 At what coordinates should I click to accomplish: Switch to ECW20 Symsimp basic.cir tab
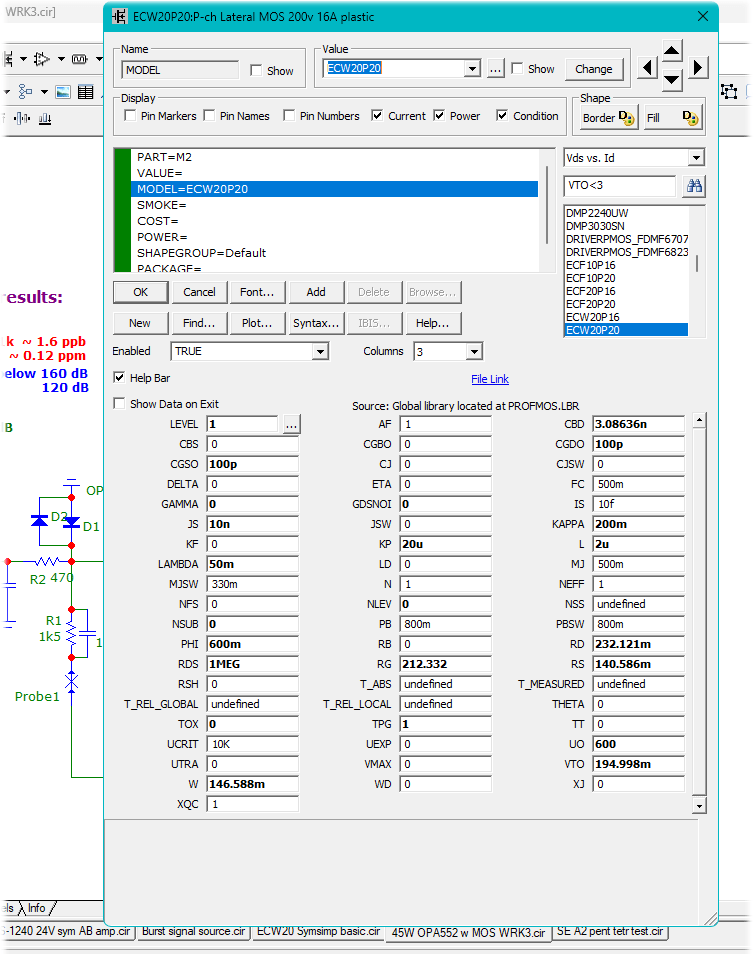click(318, 931)
